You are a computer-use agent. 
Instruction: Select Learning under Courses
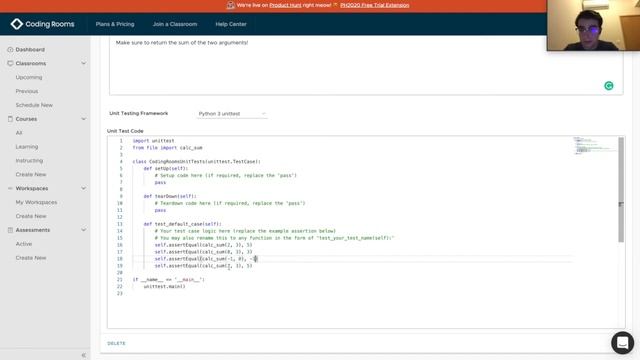pyautogui.click(x=27, y=147)
